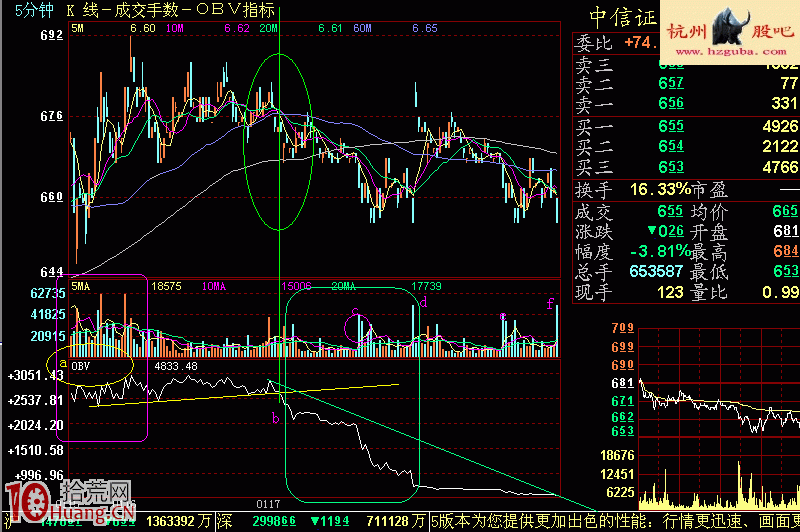Select the 卖一 ask price 656
Image resolution: width=800 pixels, height=532 pixels.
click(x=671, y=104)
